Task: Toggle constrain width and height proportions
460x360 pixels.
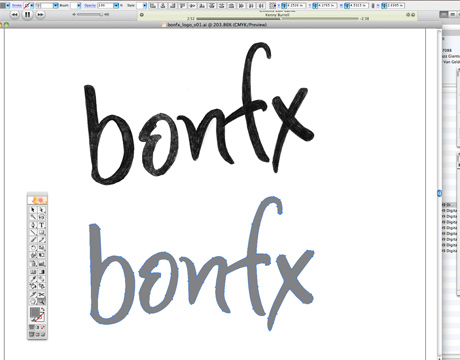Action: 373,6
